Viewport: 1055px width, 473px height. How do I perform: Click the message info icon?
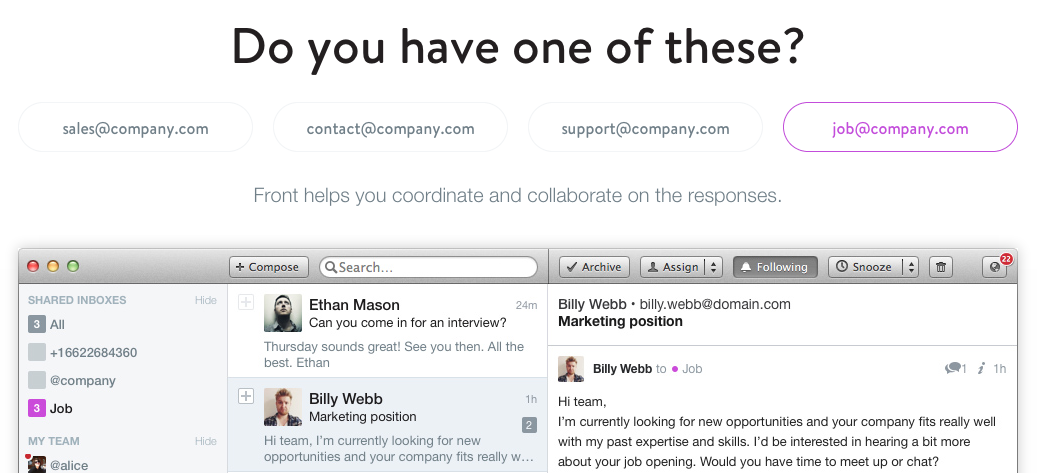(x=982, y=369)
